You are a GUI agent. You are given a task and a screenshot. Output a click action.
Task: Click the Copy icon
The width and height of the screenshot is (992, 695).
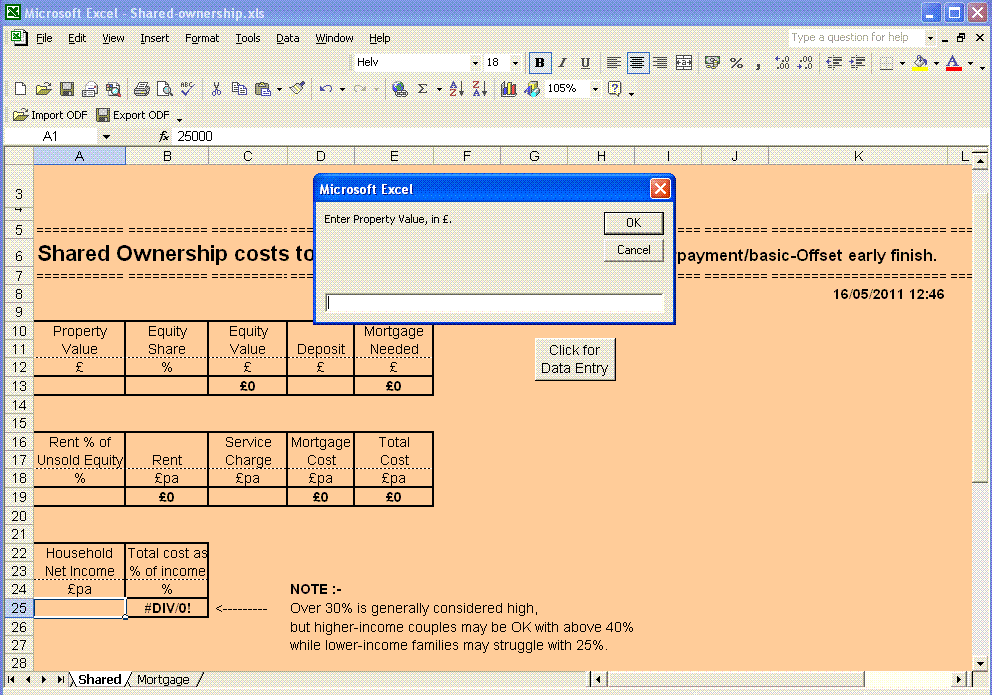click(x=239, y=89)
